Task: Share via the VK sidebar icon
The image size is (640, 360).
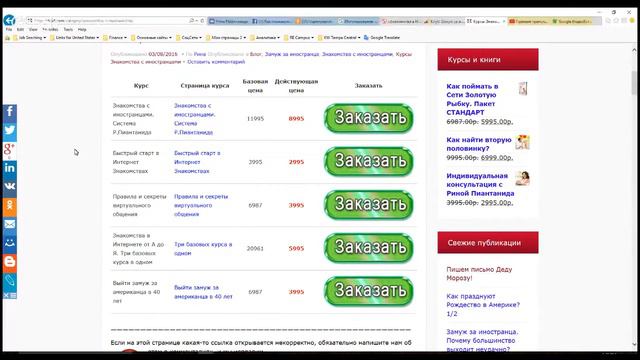Action: point(9,187)
